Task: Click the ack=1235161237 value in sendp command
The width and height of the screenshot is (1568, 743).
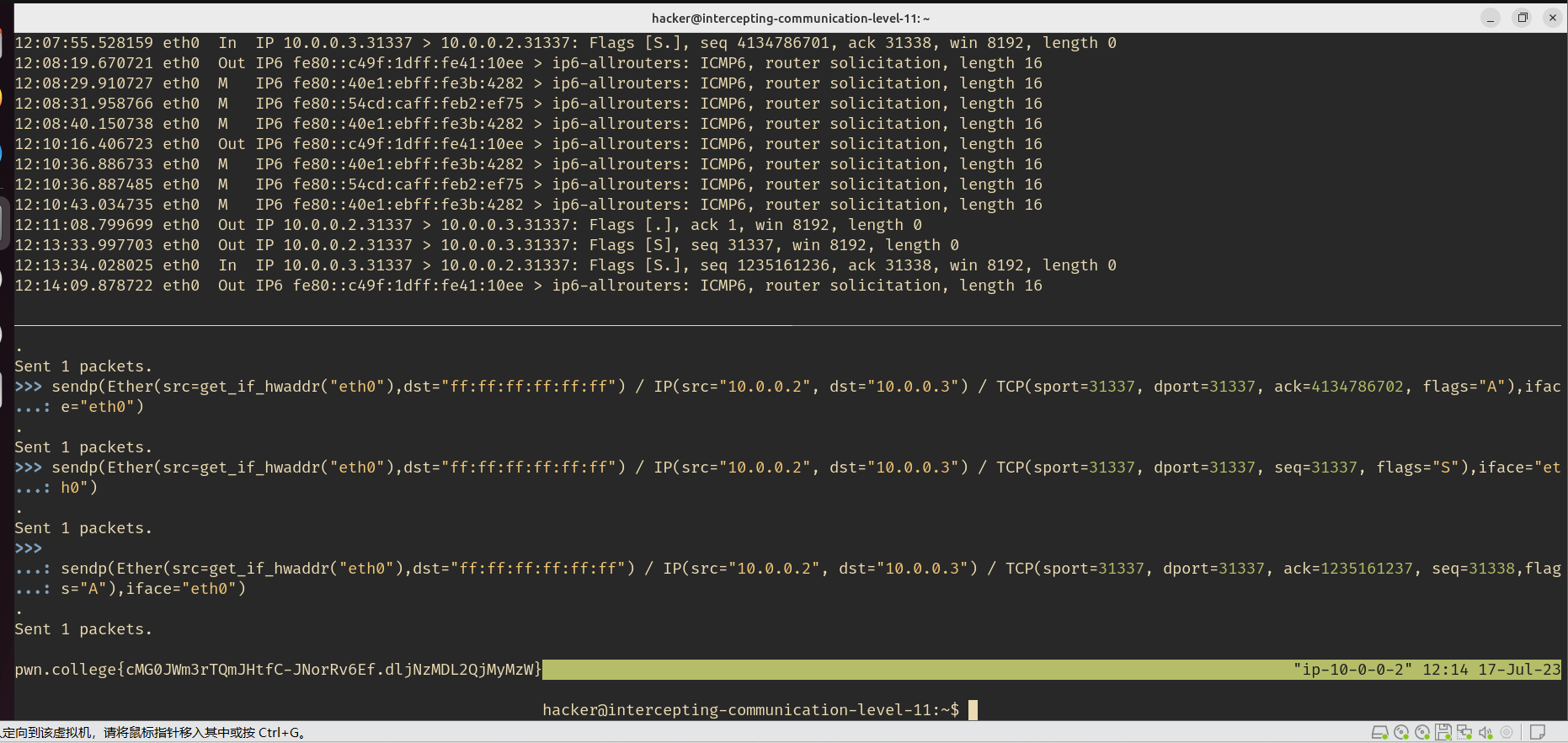Action: click(1348, 569)
